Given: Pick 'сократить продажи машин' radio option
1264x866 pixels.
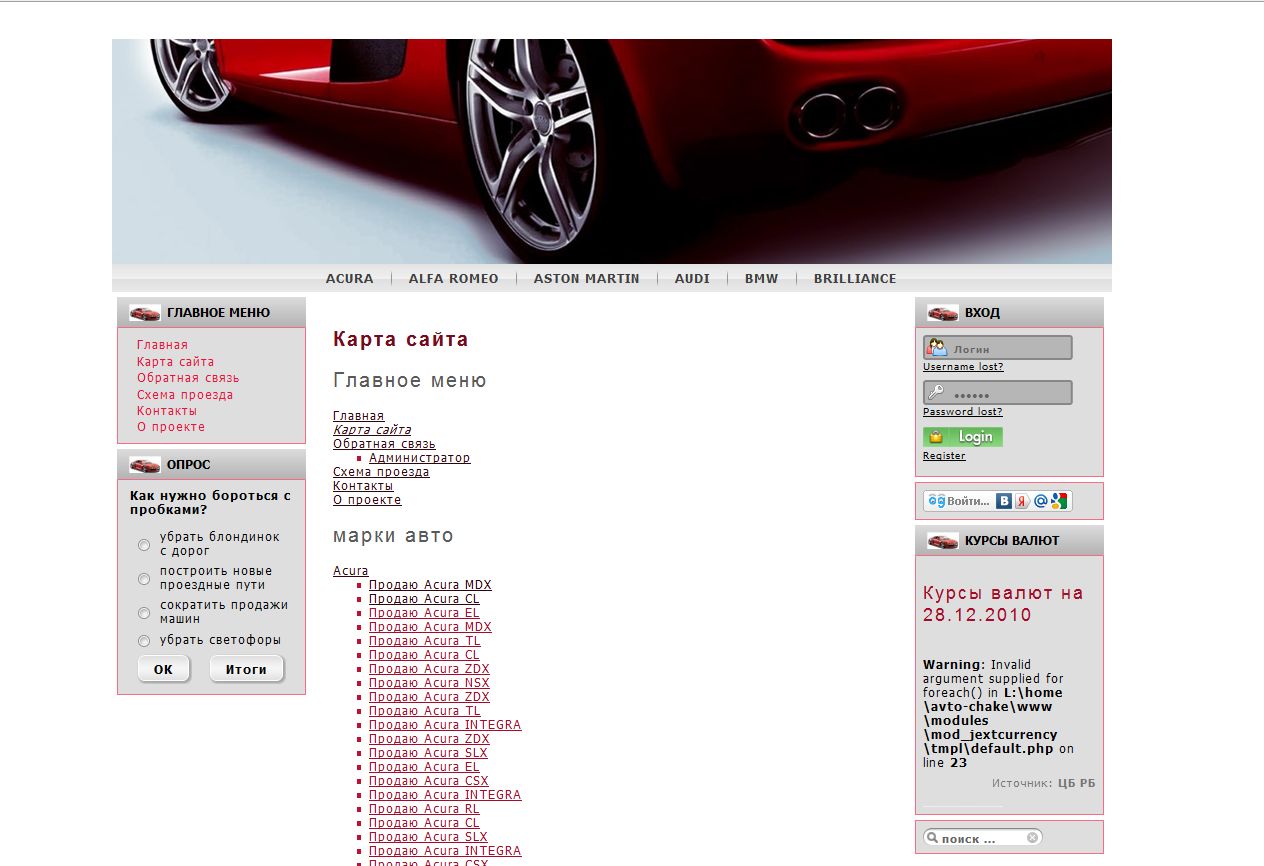Looking at the screenshot, I should coord(144,613).
